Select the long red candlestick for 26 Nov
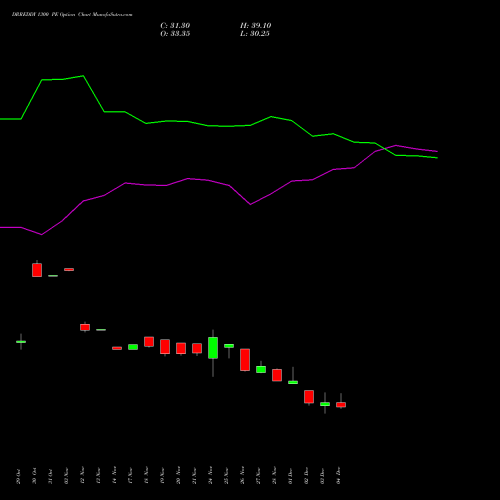500x500 pixels. click(x=245, y=360)
